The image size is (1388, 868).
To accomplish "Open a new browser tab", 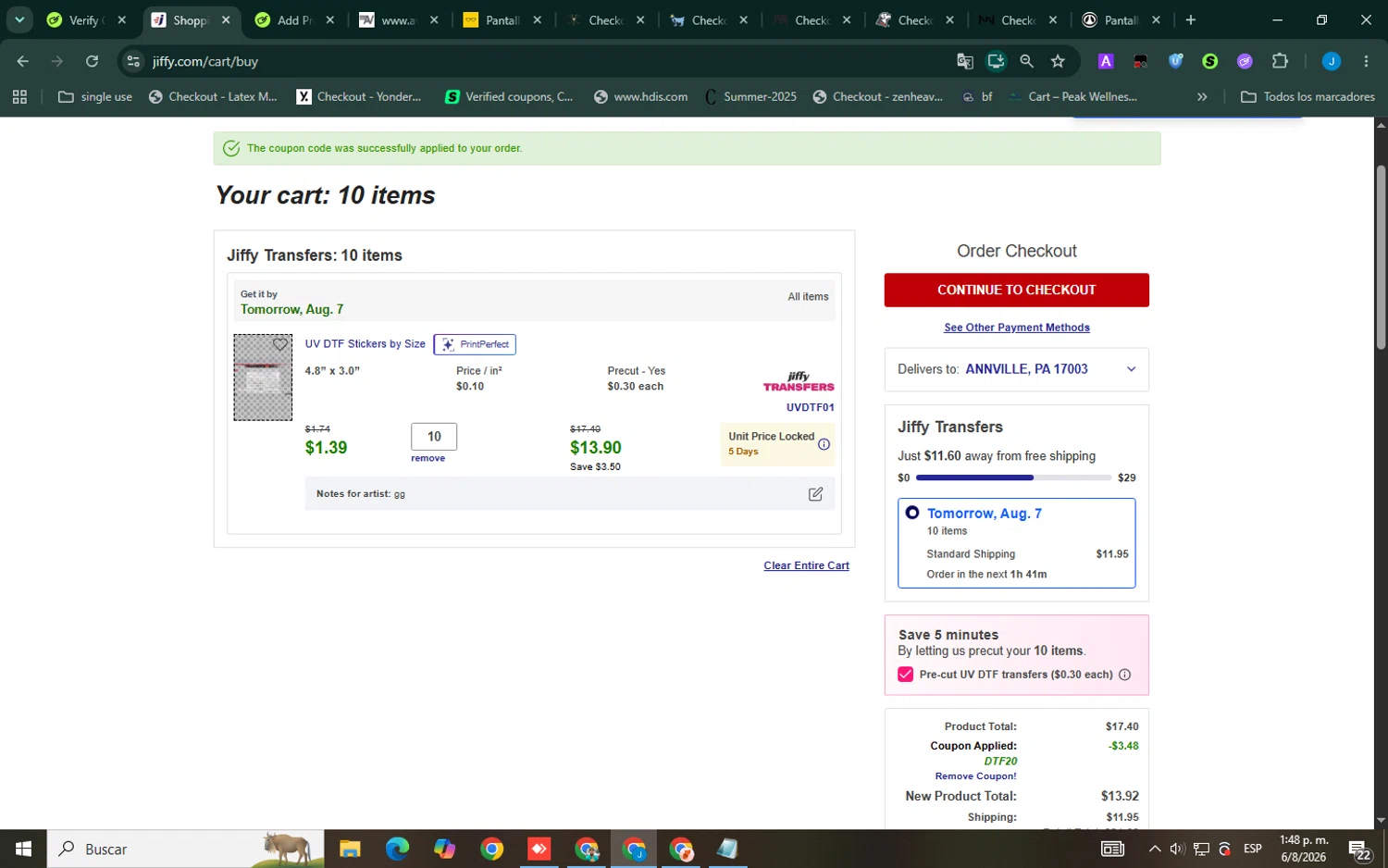I will (1191, 20).
